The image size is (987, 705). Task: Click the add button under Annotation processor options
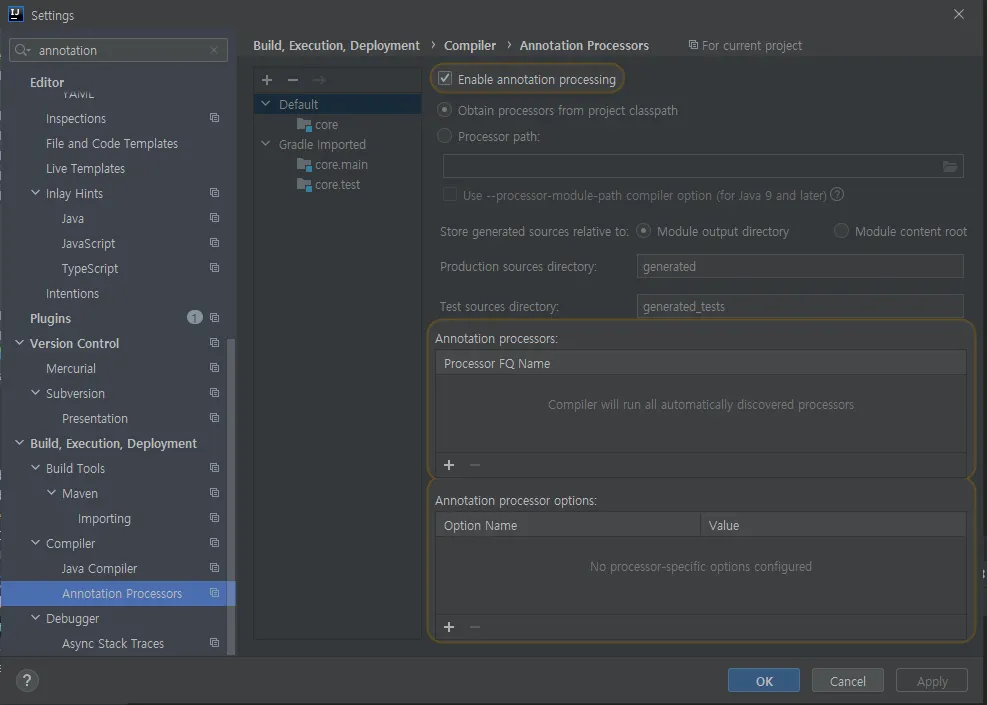coord(449,627)
